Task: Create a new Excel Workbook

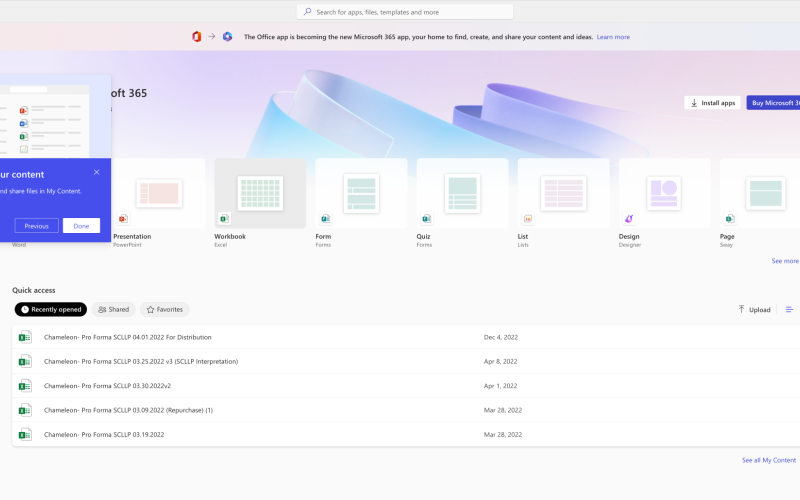Action: point(260,193)
